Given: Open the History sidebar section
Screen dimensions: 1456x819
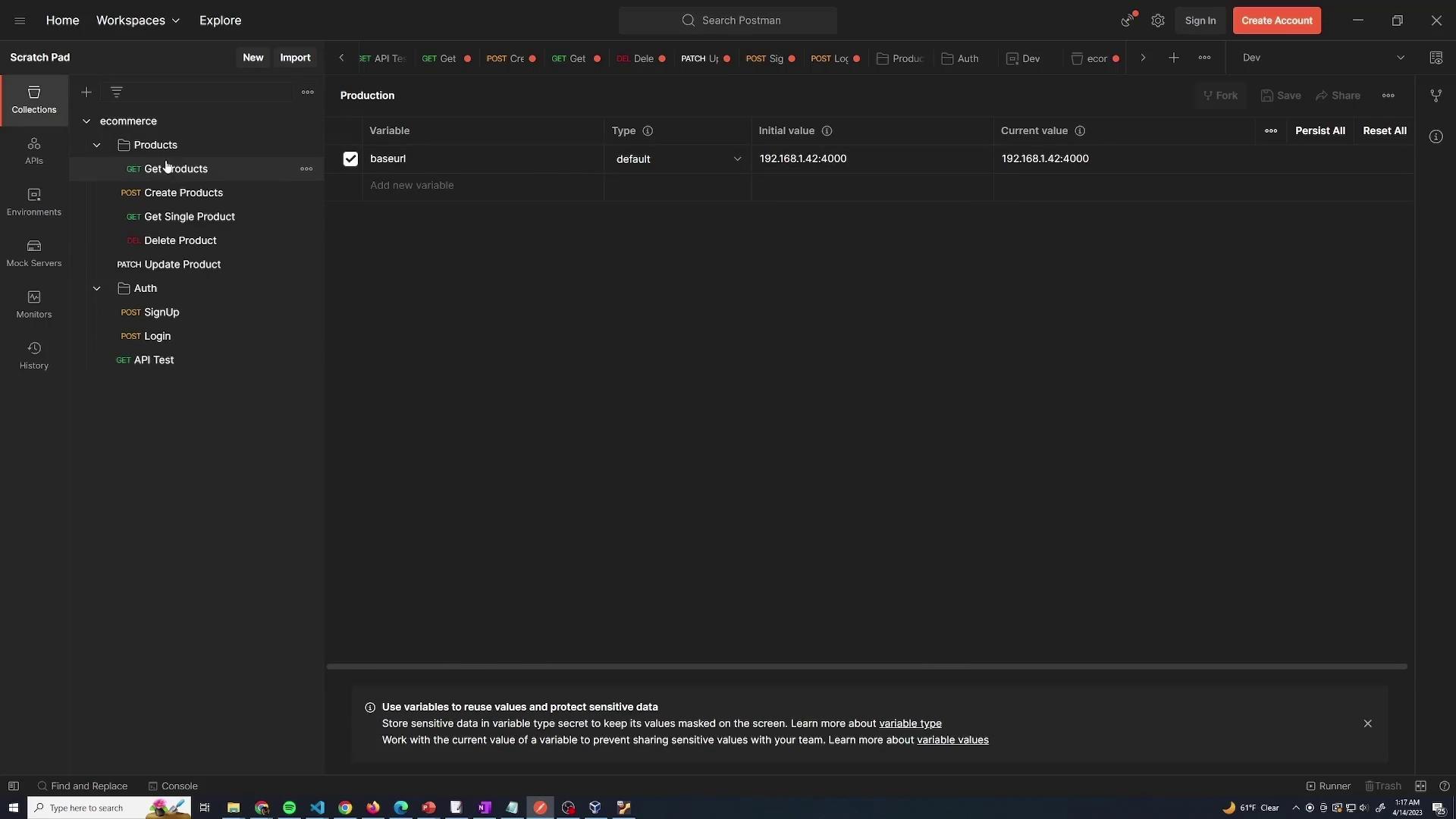Looking at the screenshot, I should [33, 355].
